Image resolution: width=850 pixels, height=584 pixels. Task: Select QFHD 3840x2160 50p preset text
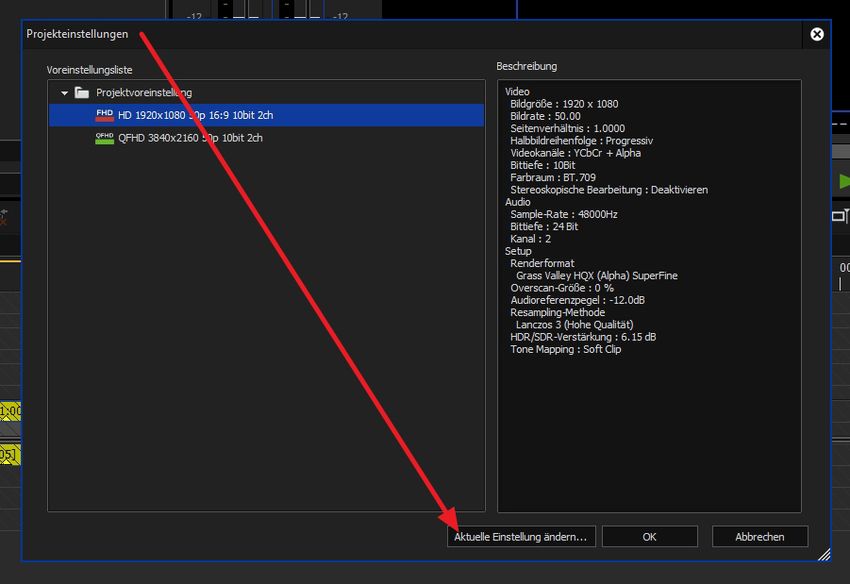click(190, 138)
